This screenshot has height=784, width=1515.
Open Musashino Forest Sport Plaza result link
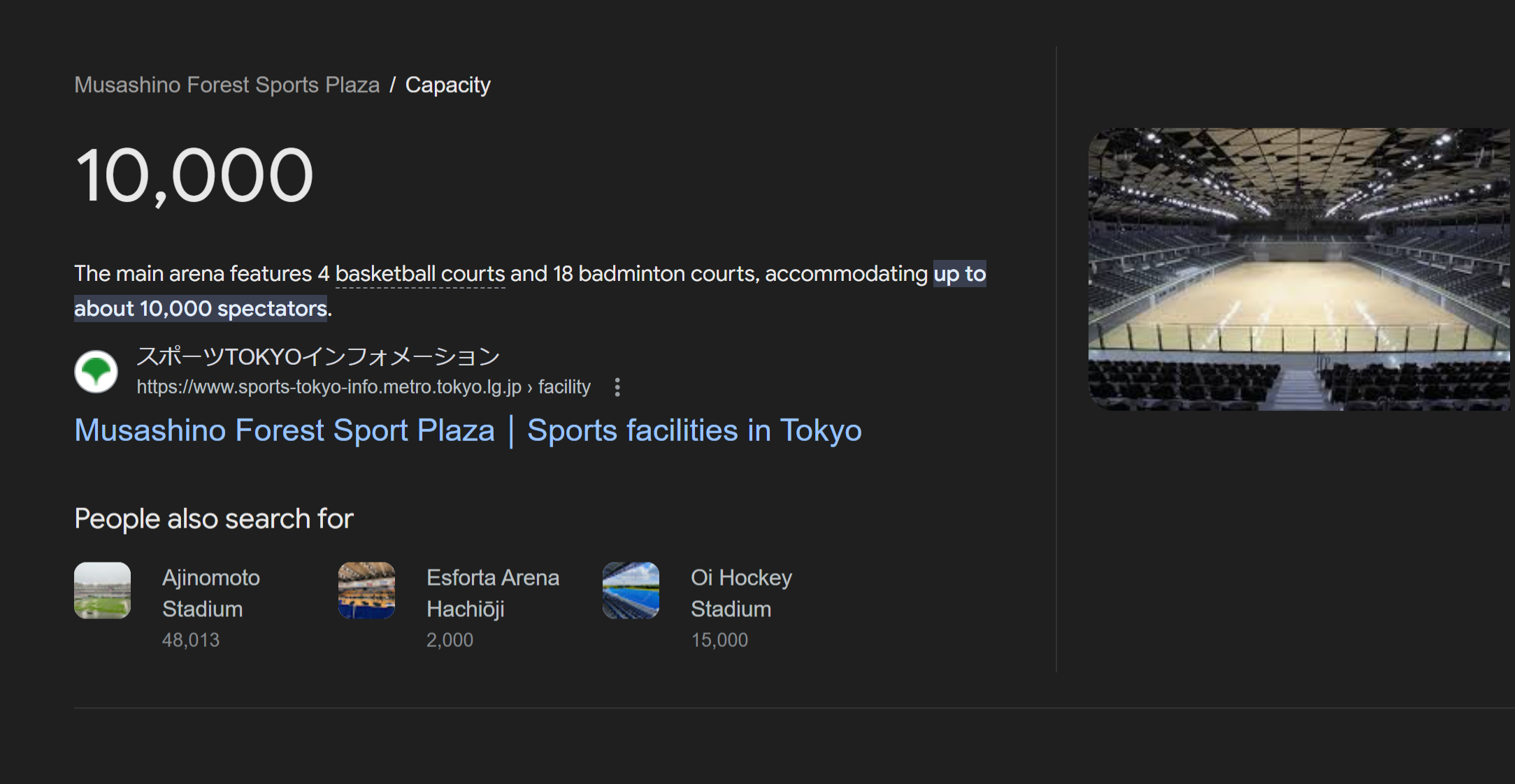468,430
